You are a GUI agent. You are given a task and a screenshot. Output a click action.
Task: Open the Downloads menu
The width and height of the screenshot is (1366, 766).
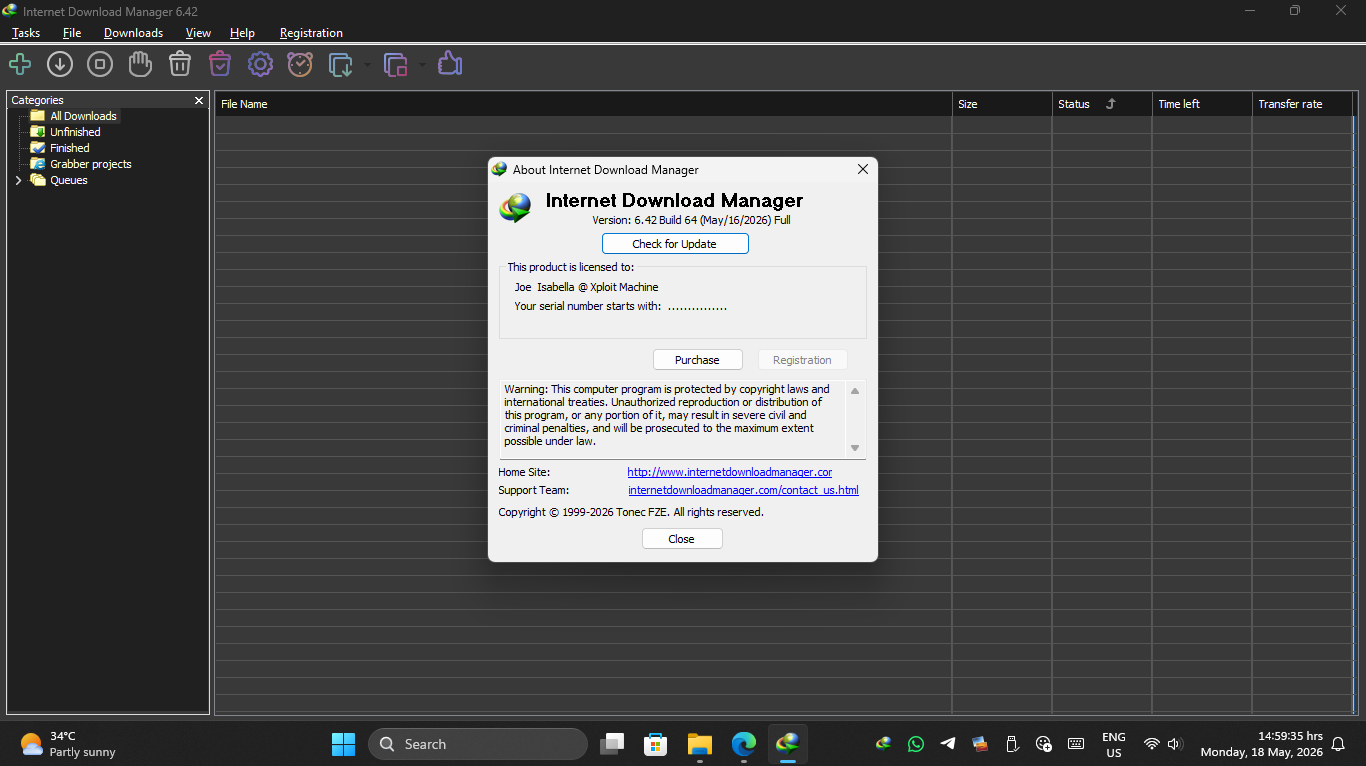point(133,33)
